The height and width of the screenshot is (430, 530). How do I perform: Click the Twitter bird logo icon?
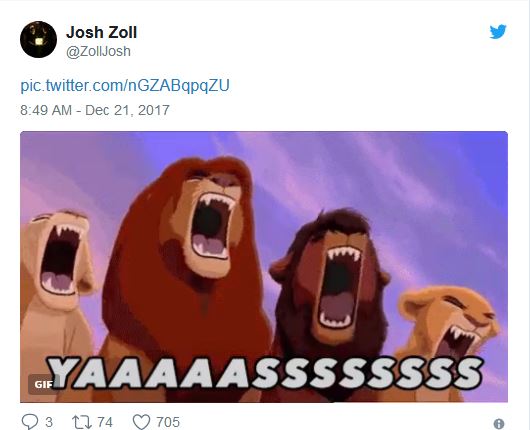[x=498, y=31]
